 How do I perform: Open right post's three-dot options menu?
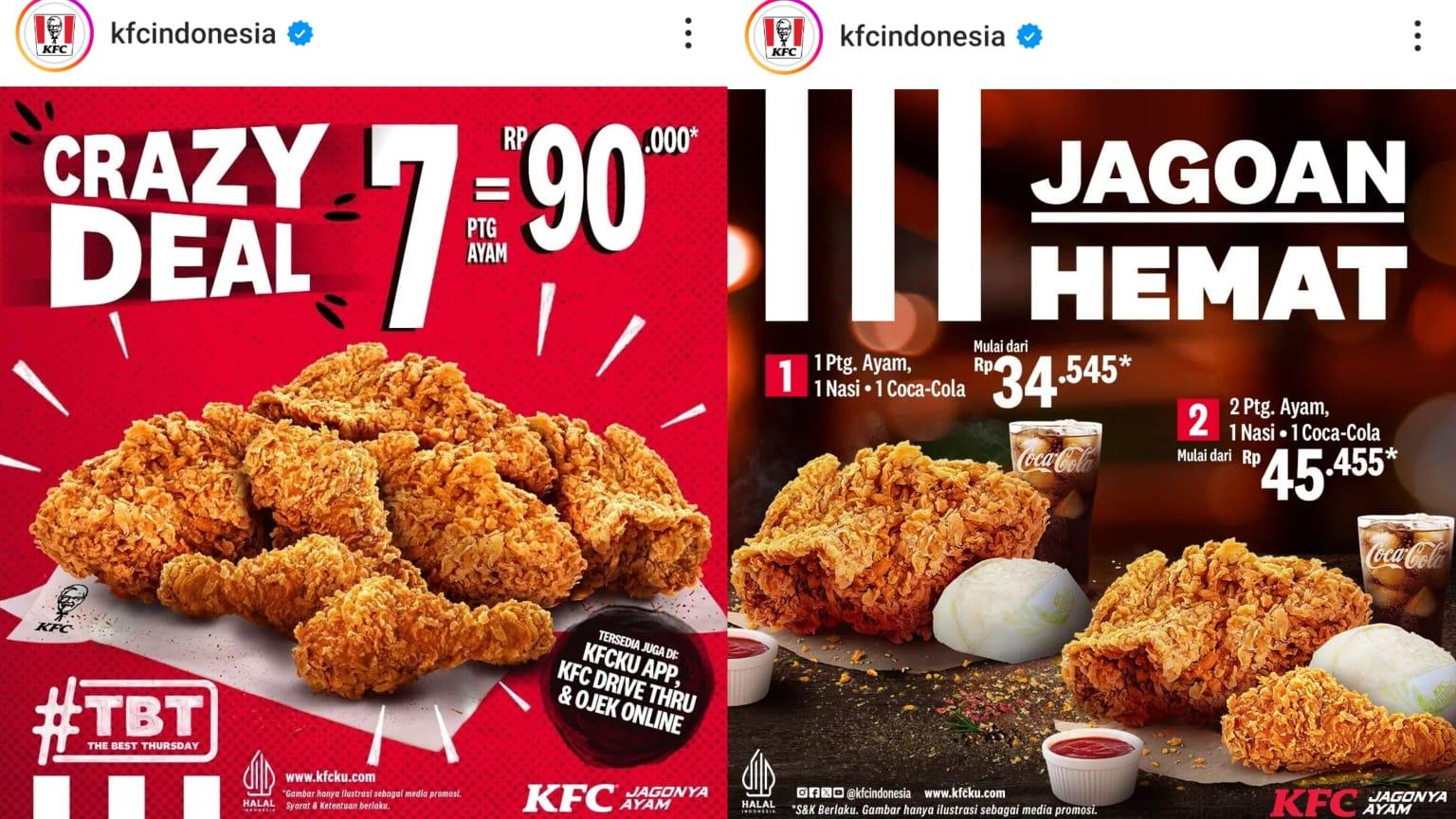(x=1417, y=35)
